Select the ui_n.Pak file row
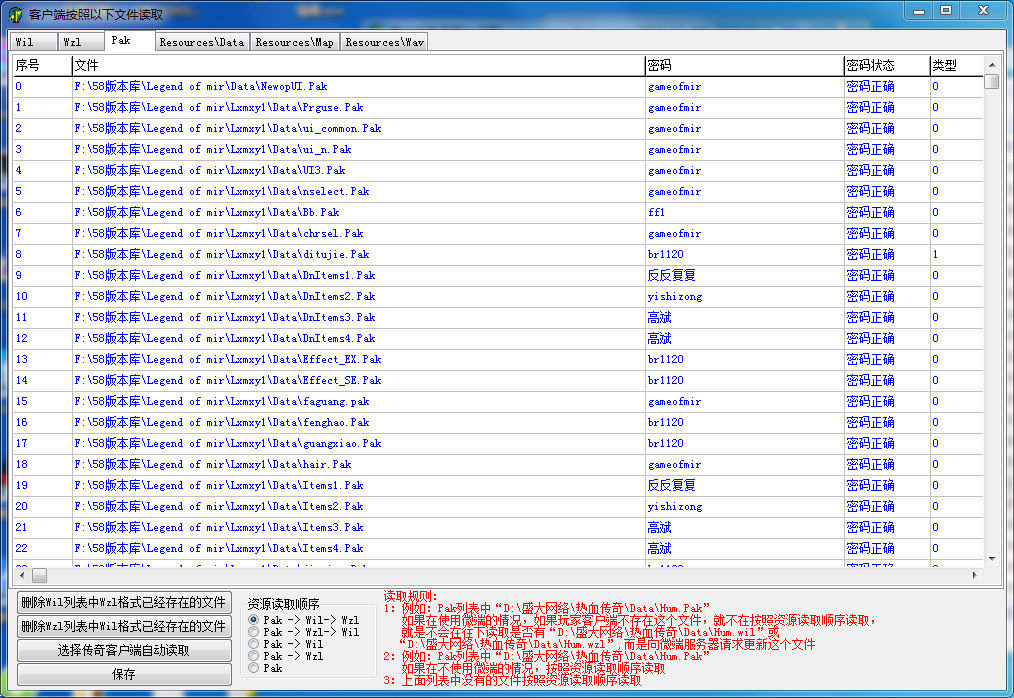 tap(498, 149)
